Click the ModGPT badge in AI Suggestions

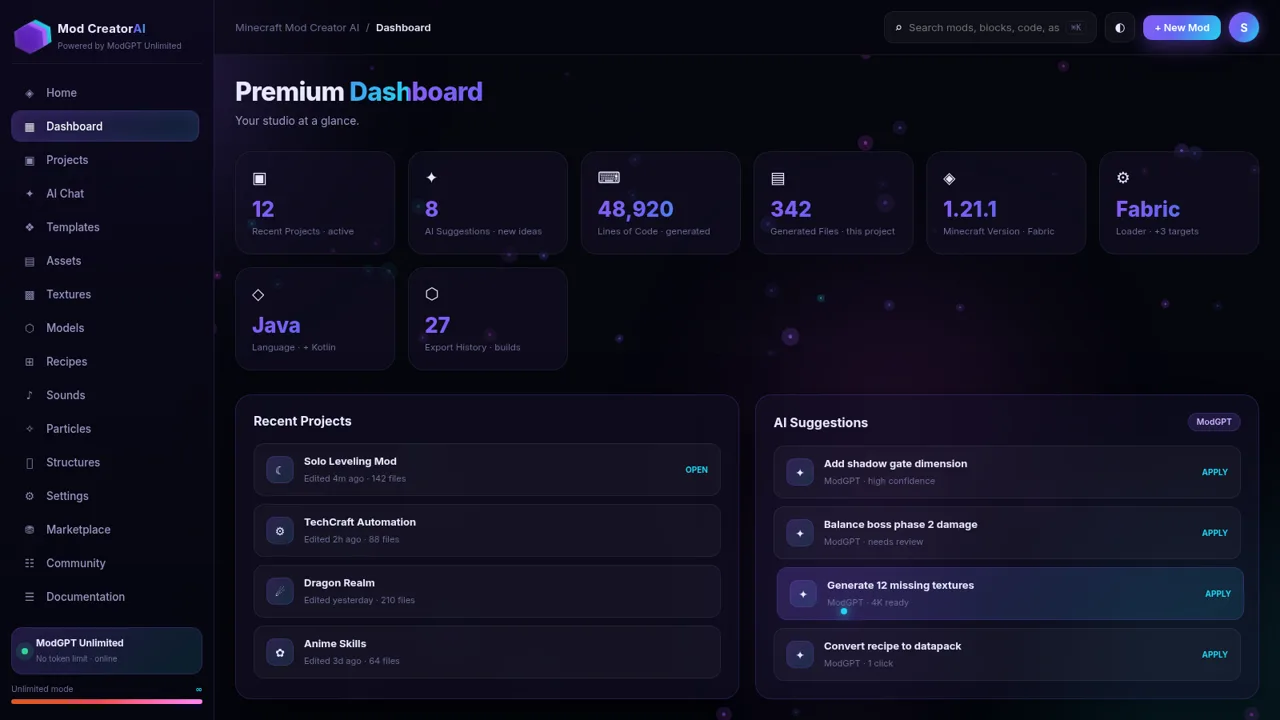click(x=1214, y=422)
